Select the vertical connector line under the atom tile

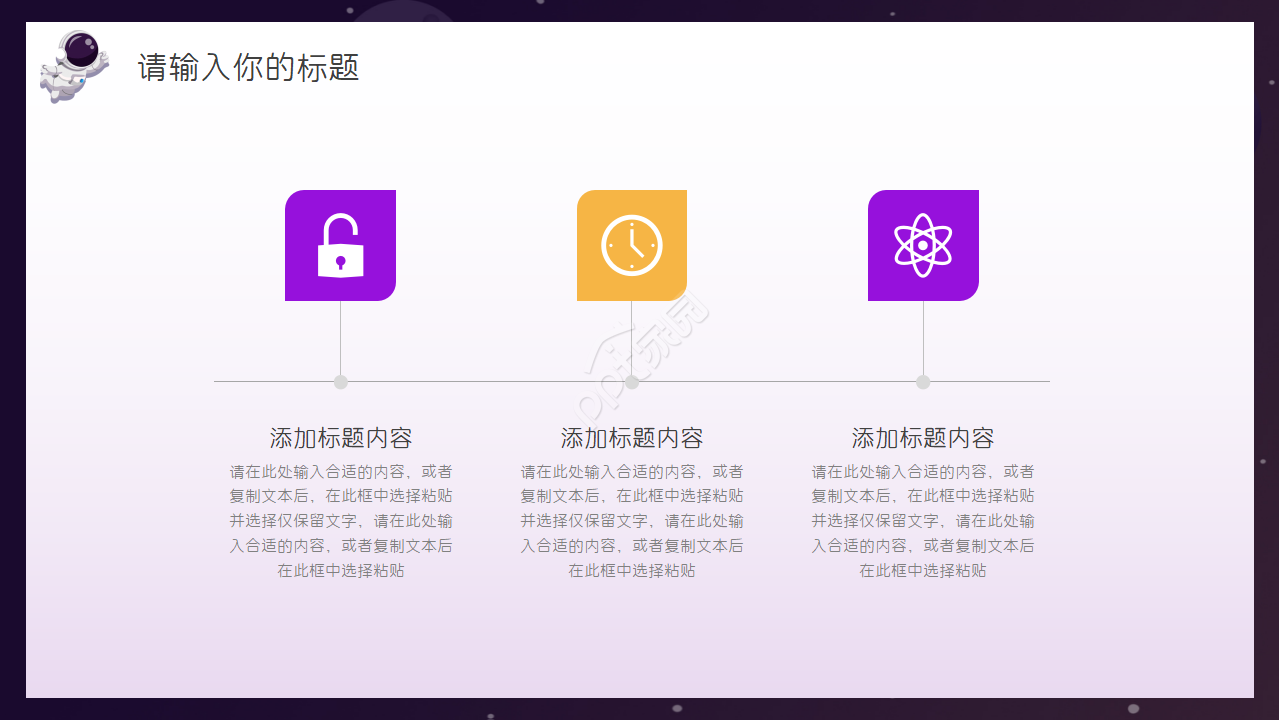pyautogui.click(x=923, y=338)
